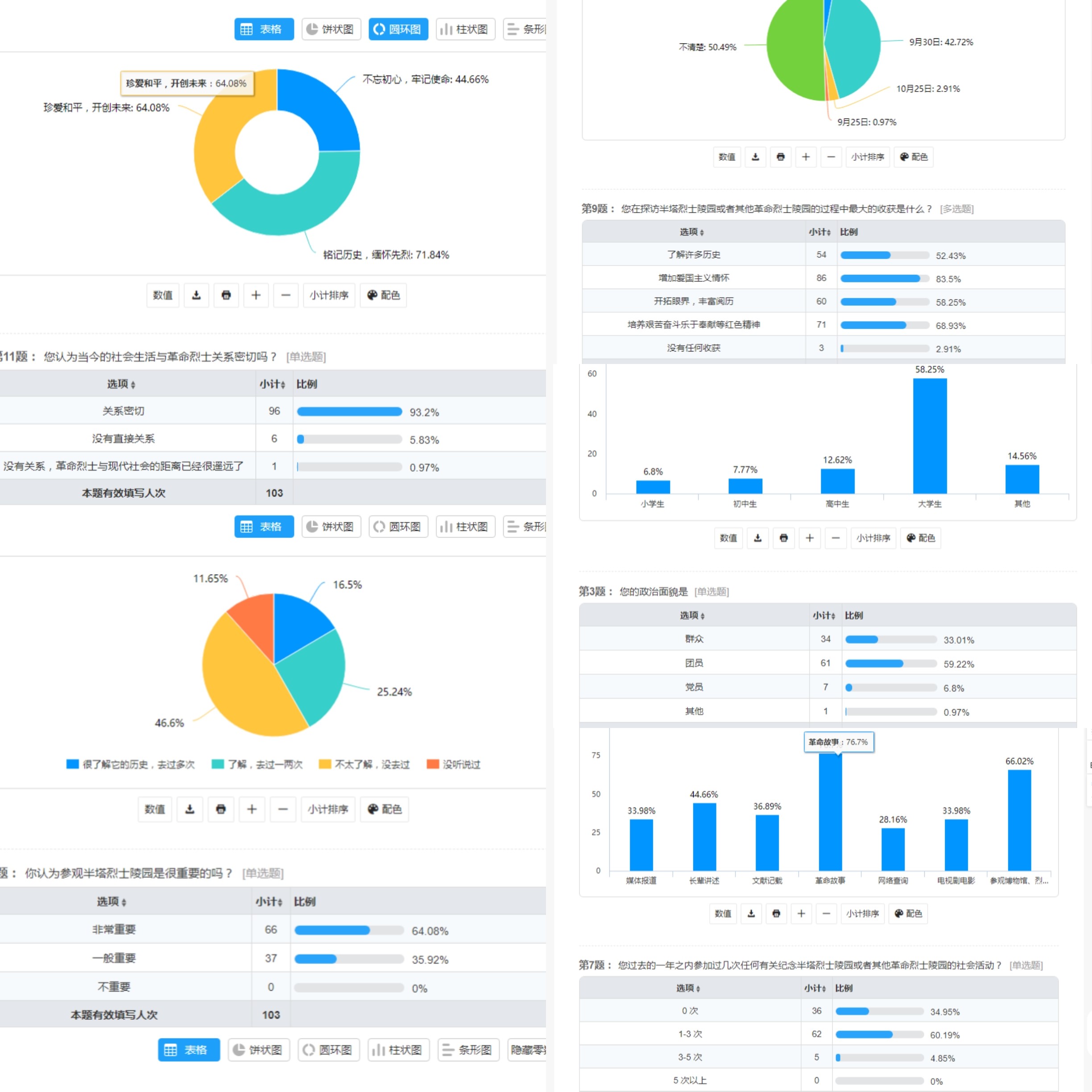Select 表格 tab under question 11 table

[x=264, y=527]
